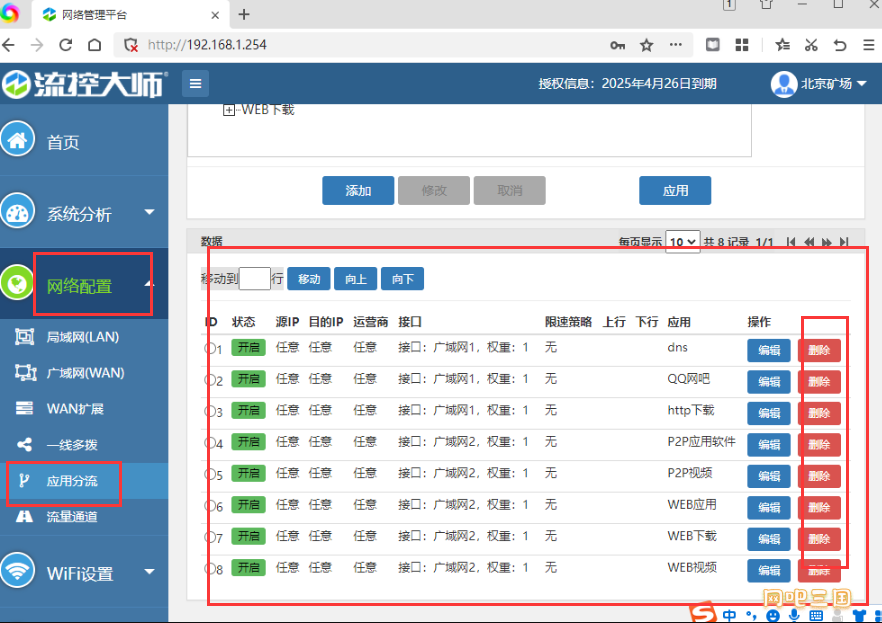Select radio button for row 8 WEB视频
Image resolution: width=882 pixels, height=623 pixels.
tap(210, 569)
